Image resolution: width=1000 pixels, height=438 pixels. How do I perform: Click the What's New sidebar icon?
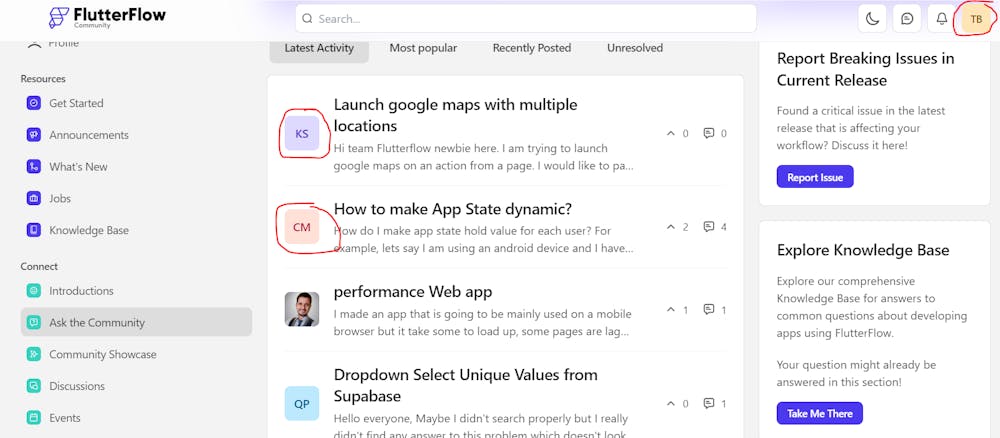point(34,167)
